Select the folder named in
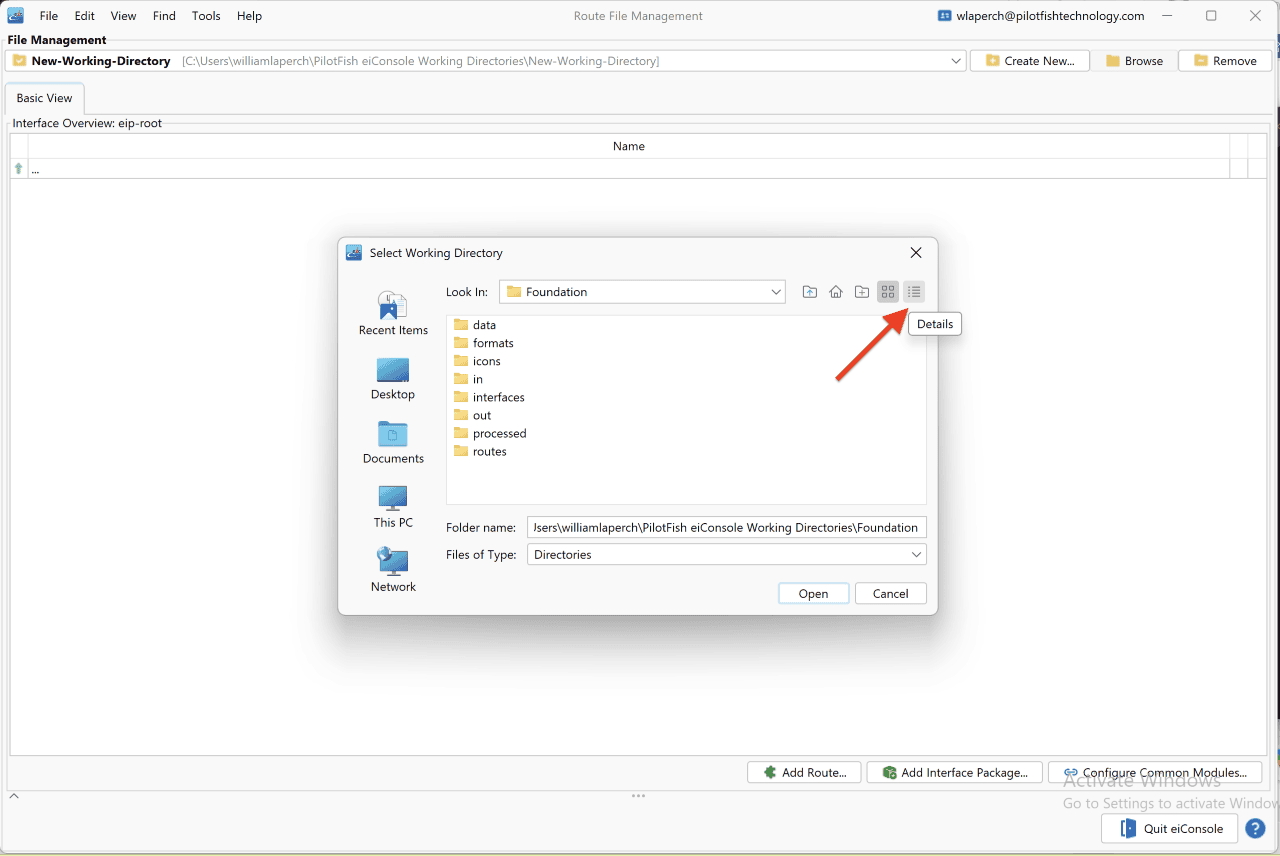Viewport: 1280px width, 856px height. pos(468,379)
